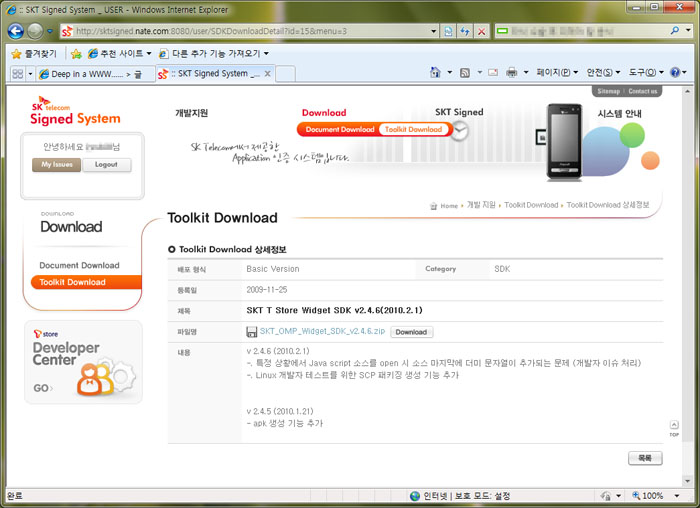This screenshot has width=700, height=508.
Task: Click the compatibility view icon
Action: [448, 31]
